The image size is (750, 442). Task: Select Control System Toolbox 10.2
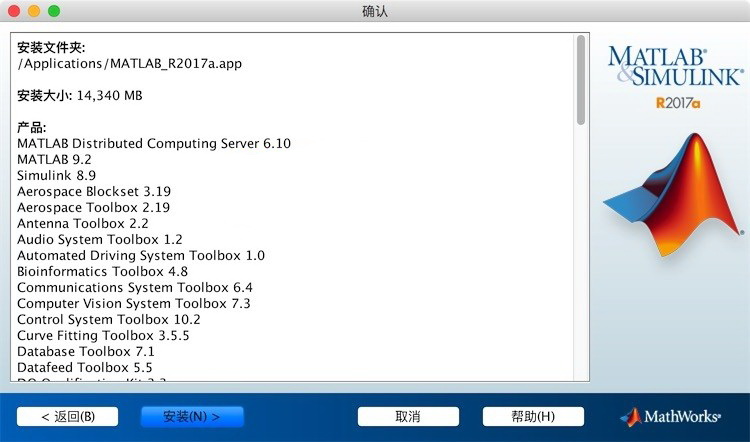109,320
